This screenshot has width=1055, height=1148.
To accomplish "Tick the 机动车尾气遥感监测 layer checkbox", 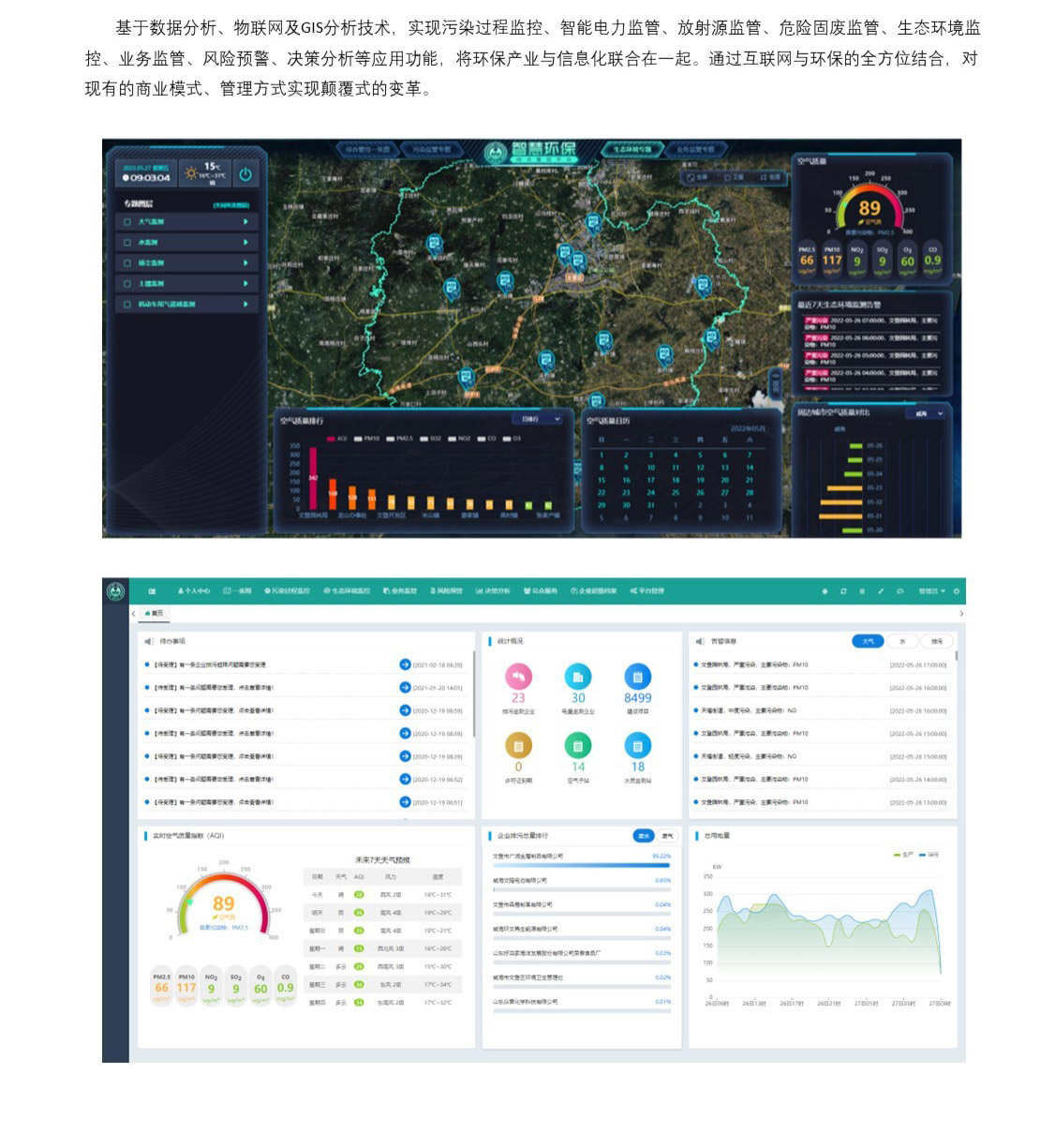I will 127,305.
